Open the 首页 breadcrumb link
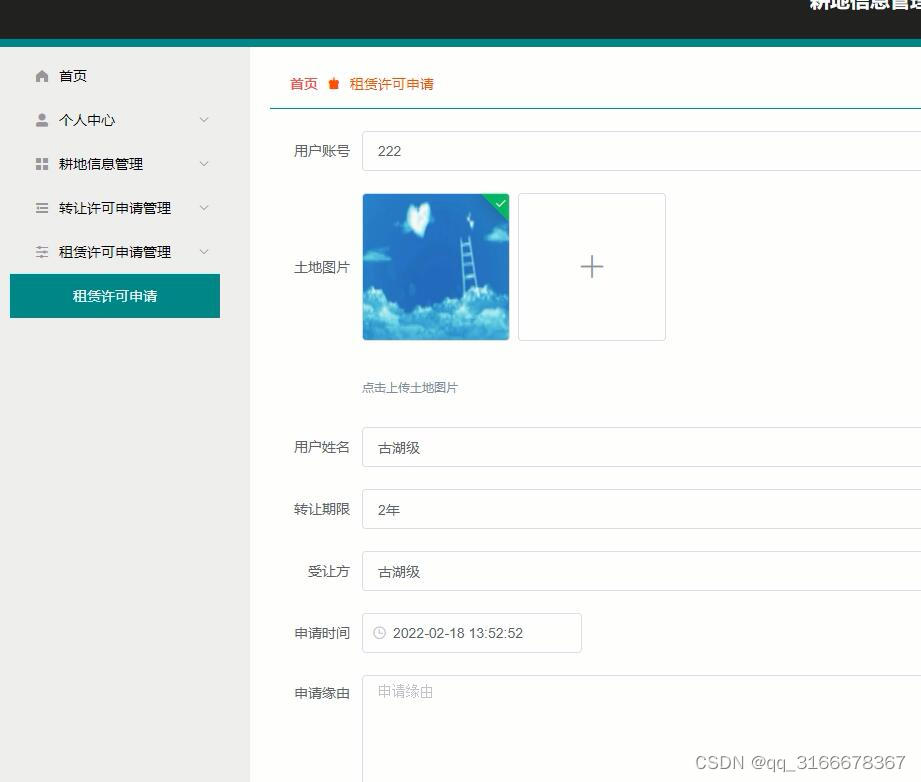The width and height of the screenshot is (921, 782). [303, 84]
